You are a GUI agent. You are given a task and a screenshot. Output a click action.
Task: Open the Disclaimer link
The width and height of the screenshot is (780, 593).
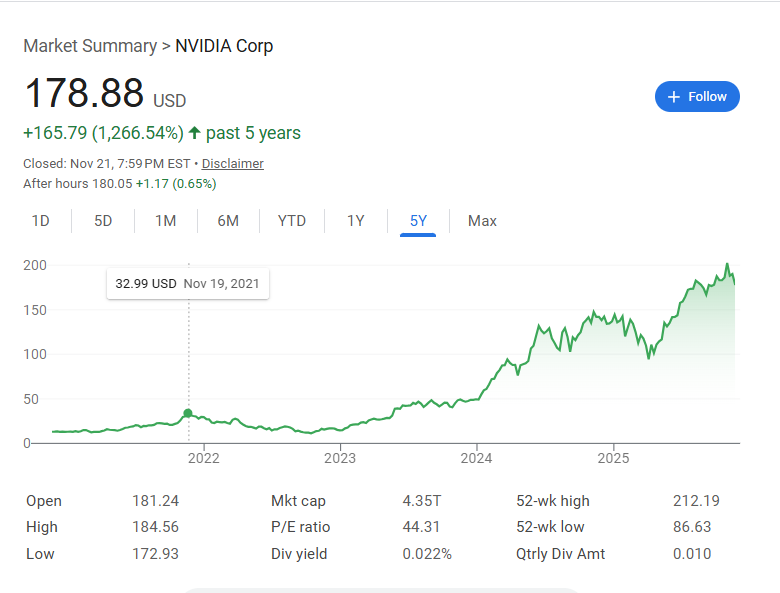pos(233,163)
